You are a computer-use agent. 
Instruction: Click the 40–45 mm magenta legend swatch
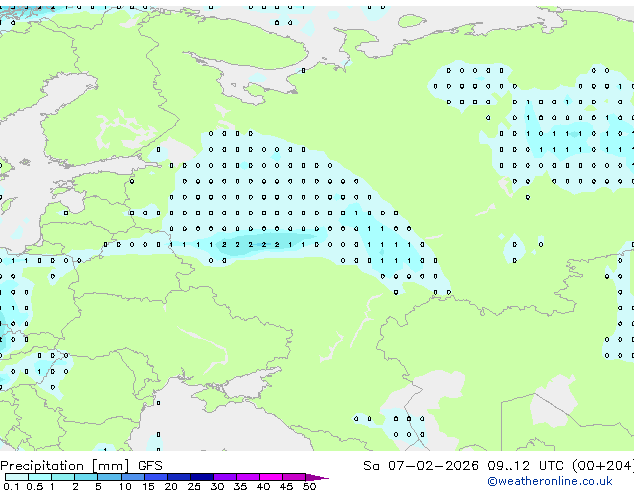[x=271, y=477]
